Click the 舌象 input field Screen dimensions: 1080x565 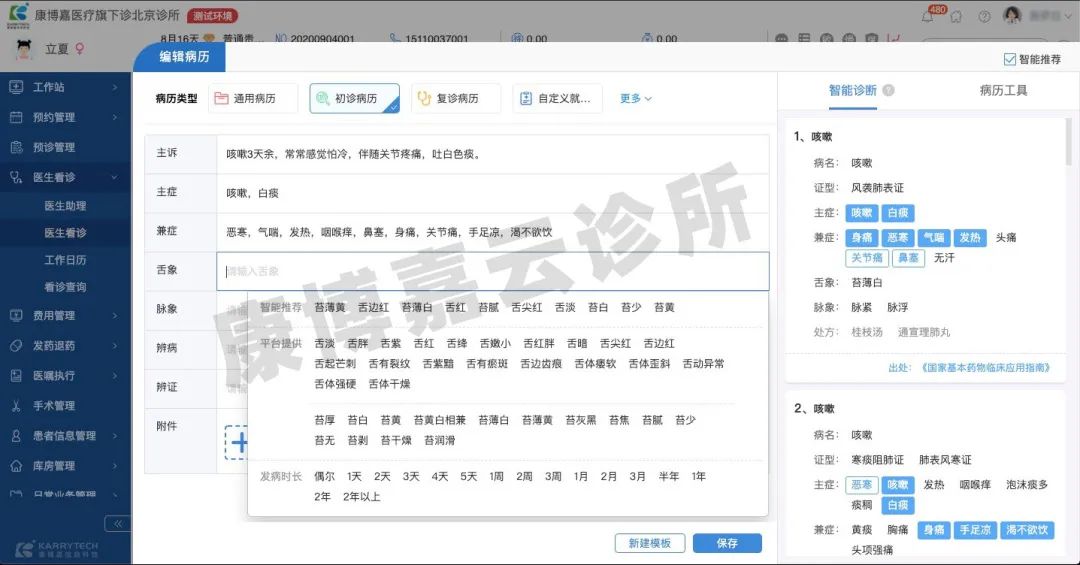(x=492, y=271)
